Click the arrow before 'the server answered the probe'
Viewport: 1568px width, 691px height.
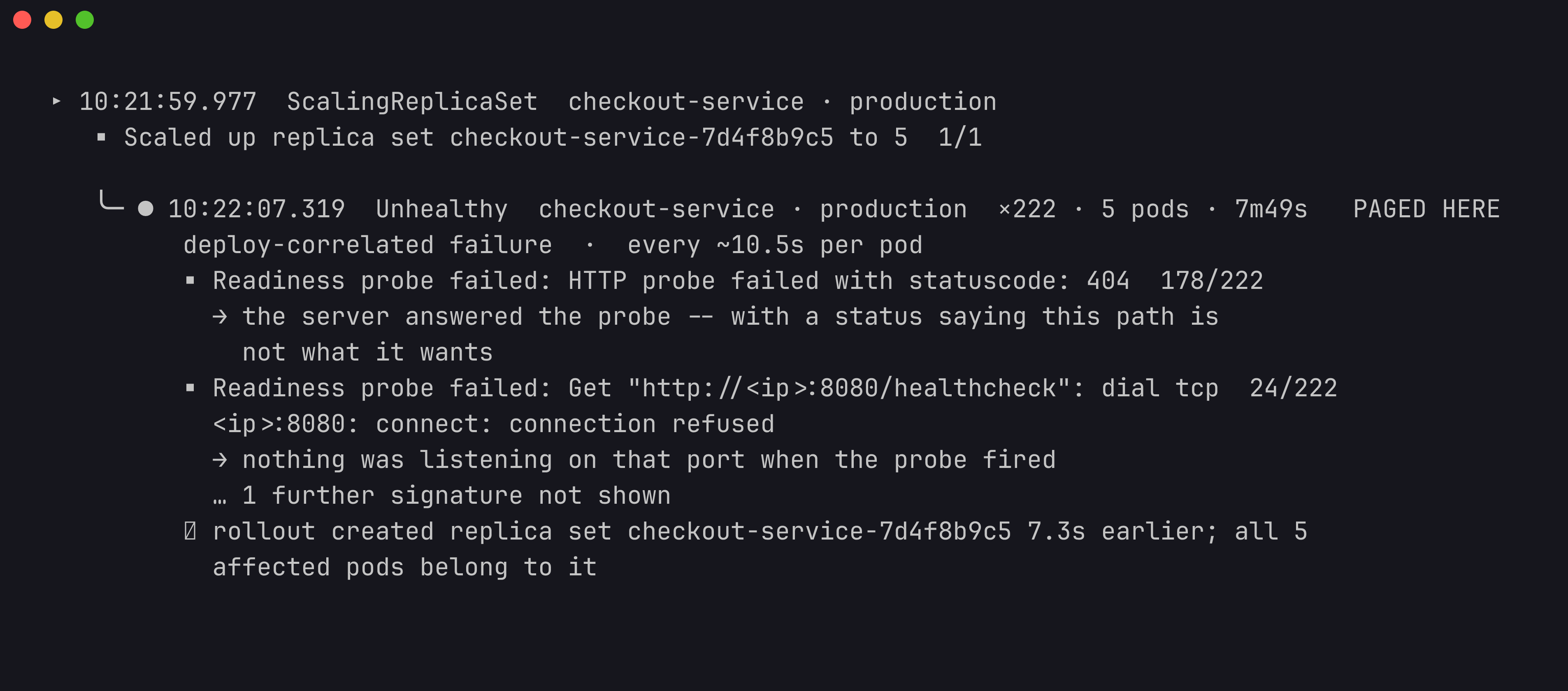220,316
